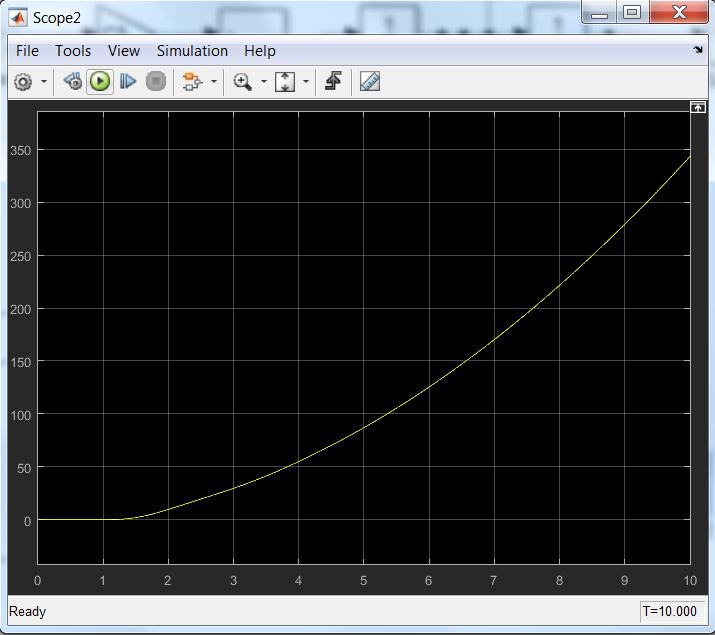This screenshot has width=715, height=635.
Task: Open the Cursor Measurements ruler icon
Action: pyautogui.click(x=370, y=82)
